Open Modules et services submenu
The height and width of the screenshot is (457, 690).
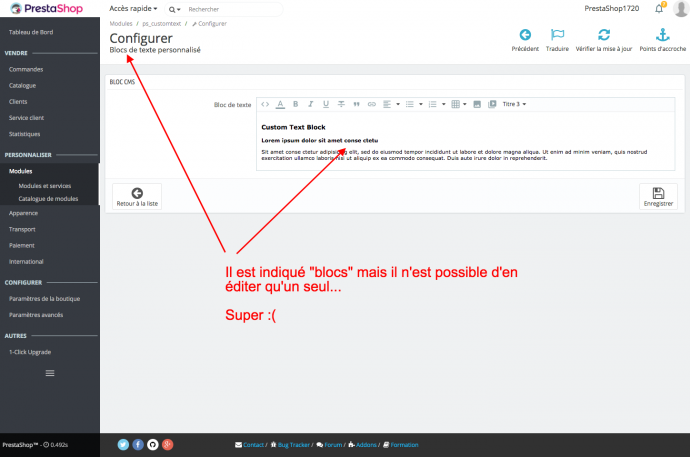(x=44, y=186)
